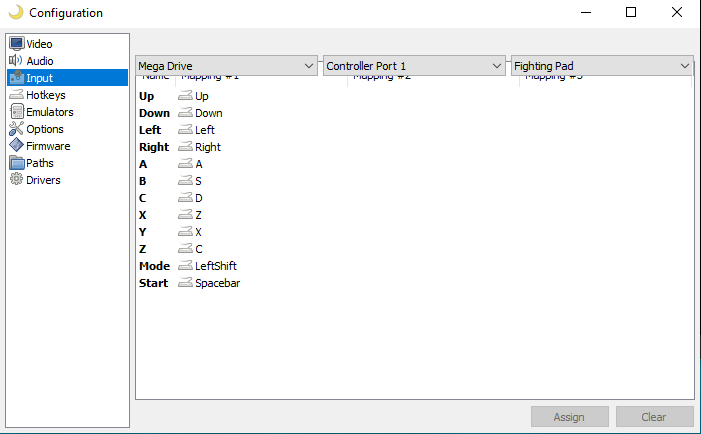Select the Firmware label in sidebar
This screenshot has width=701, height=434.
click(48, 146)
